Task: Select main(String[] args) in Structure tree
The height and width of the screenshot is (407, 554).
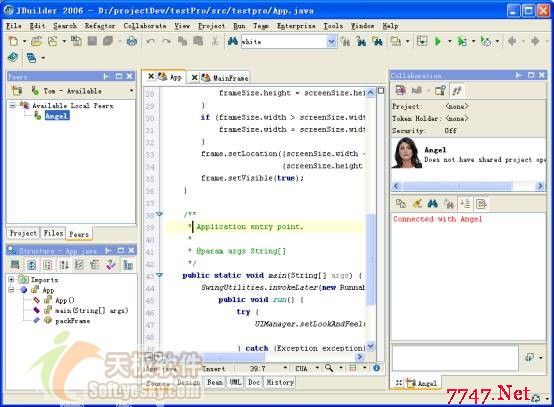Action: 91,310
